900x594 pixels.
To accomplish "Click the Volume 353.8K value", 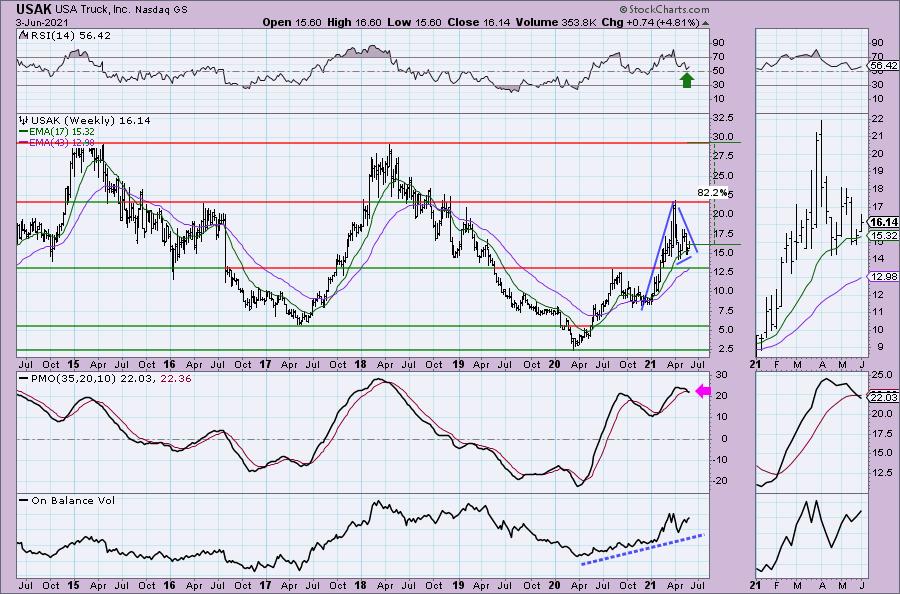I will click(556, 22).
